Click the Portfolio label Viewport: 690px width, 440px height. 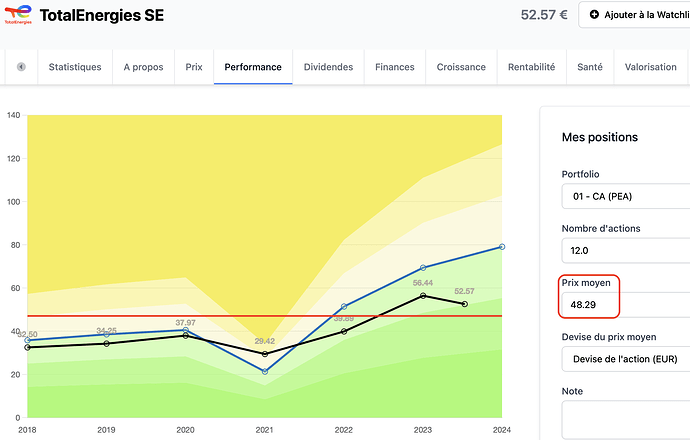(580, 174)
